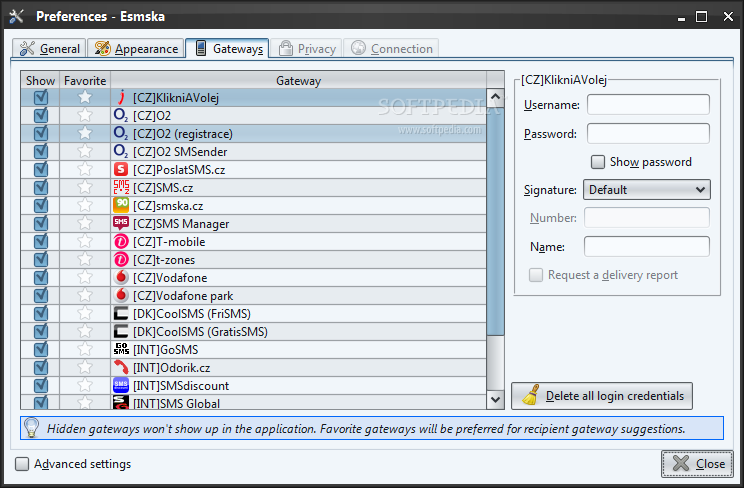Focus the Password input field

click(648, 133)
